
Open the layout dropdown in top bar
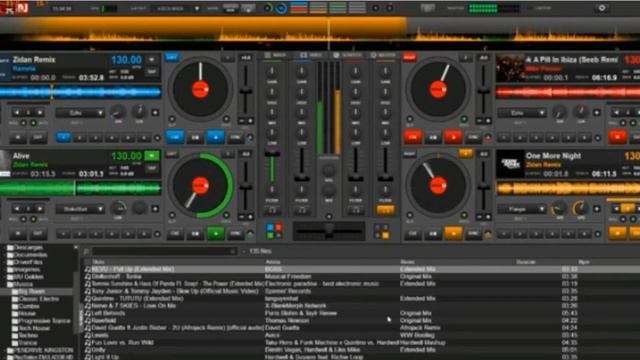tap(176, 8)
